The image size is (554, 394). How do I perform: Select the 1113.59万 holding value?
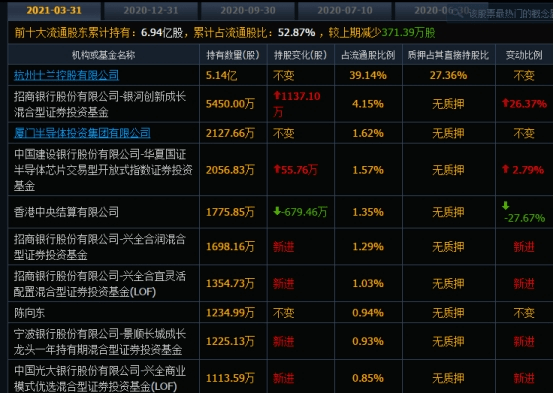point(230,378)
